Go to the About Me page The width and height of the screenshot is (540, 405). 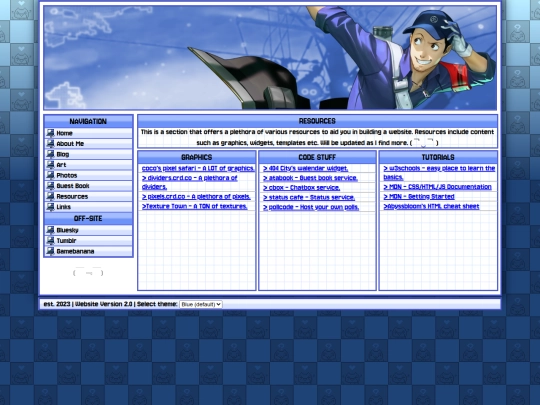(x=89, y=144)
